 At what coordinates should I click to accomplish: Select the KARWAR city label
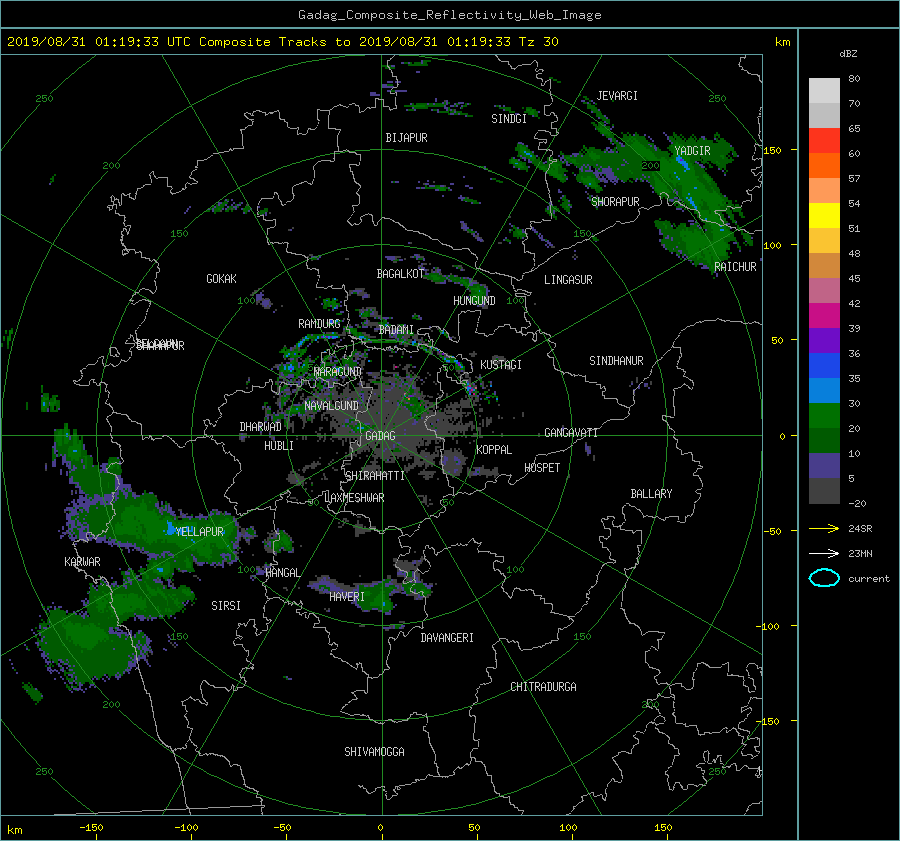82,561
